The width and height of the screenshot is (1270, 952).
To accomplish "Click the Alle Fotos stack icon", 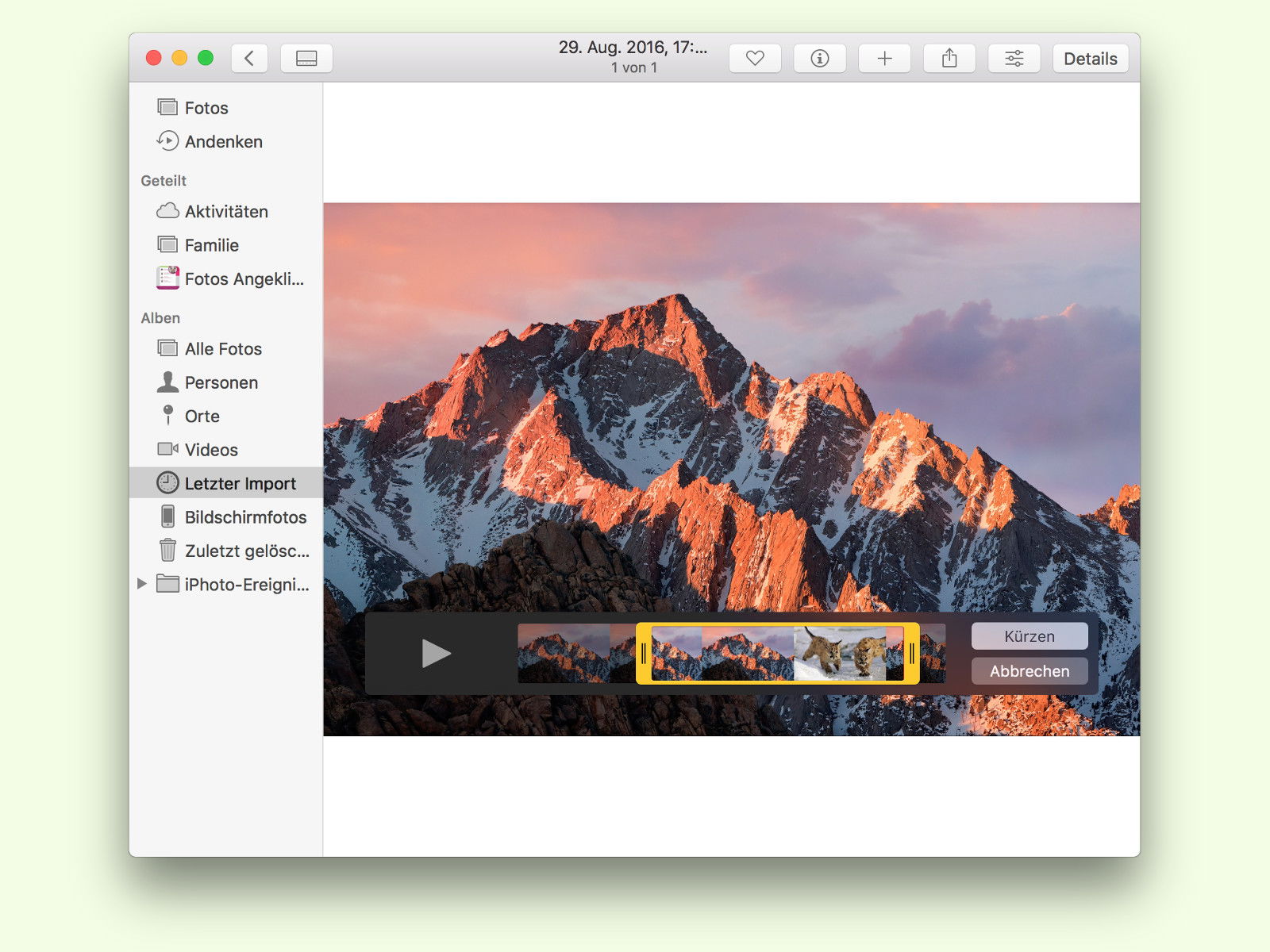I will coord(167,348).
